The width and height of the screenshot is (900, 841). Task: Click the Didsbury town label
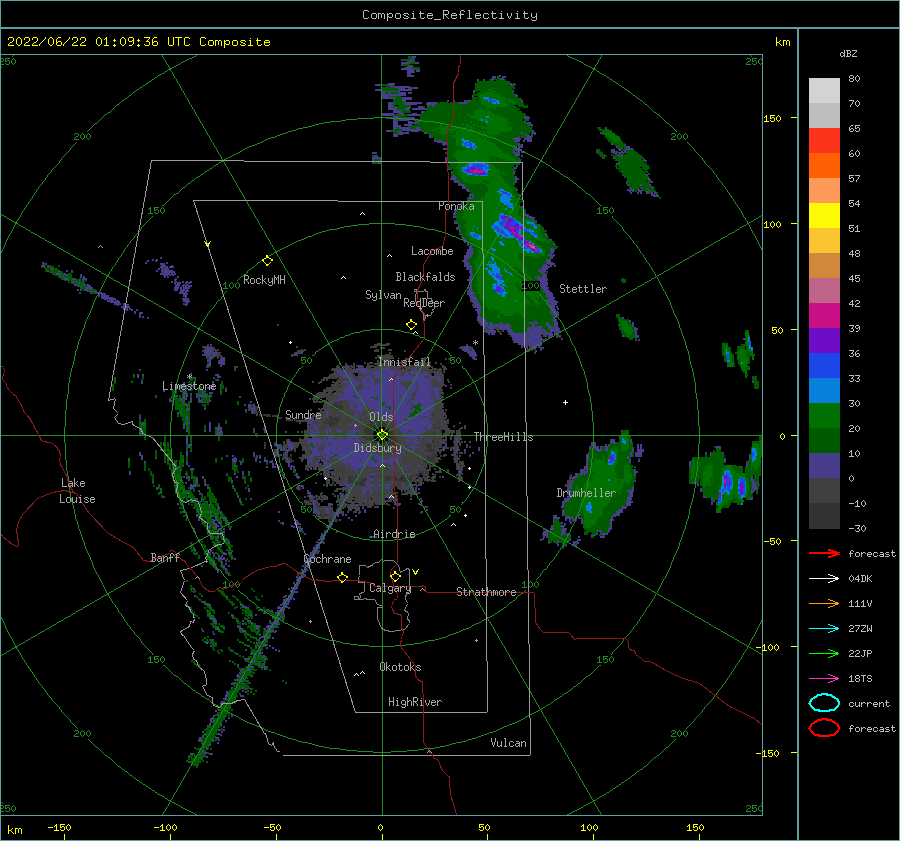377,448
